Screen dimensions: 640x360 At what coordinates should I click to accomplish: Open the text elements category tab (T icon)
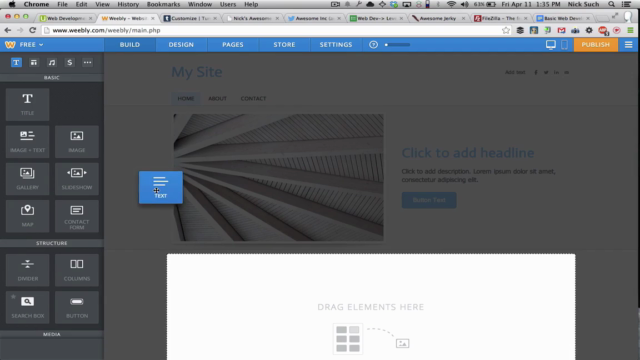16,62
